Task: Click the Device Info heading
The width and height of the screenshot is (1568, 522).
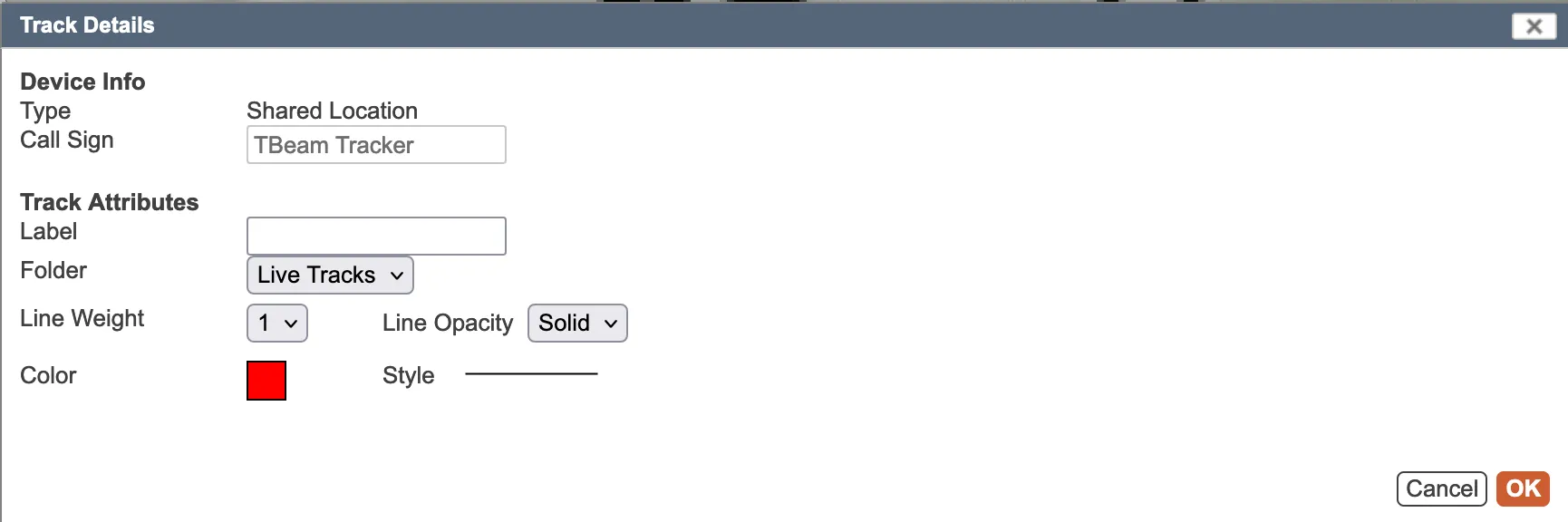Action: point(82,82)
